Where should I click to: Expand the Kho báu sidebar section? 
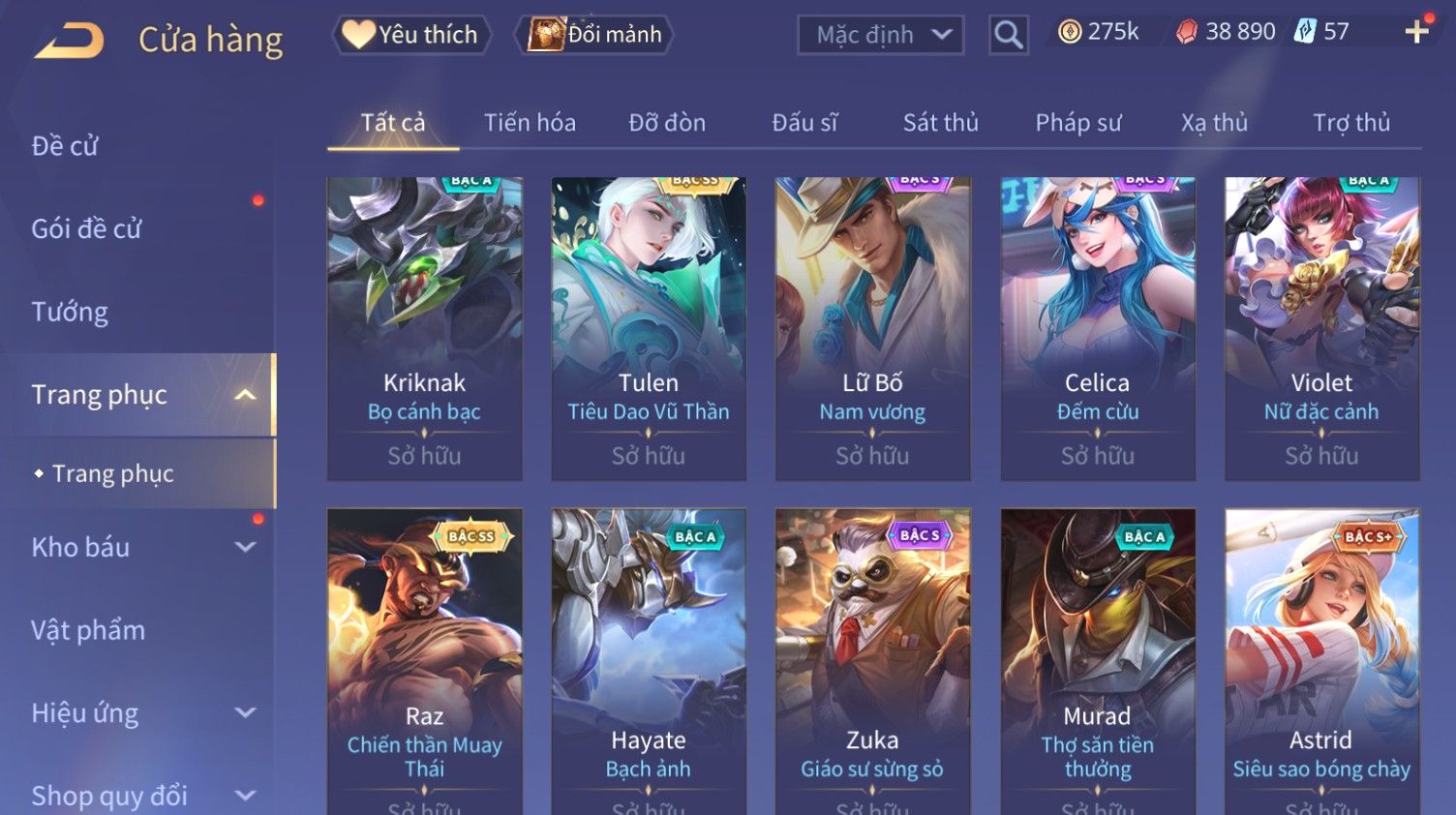coord(246,547)
